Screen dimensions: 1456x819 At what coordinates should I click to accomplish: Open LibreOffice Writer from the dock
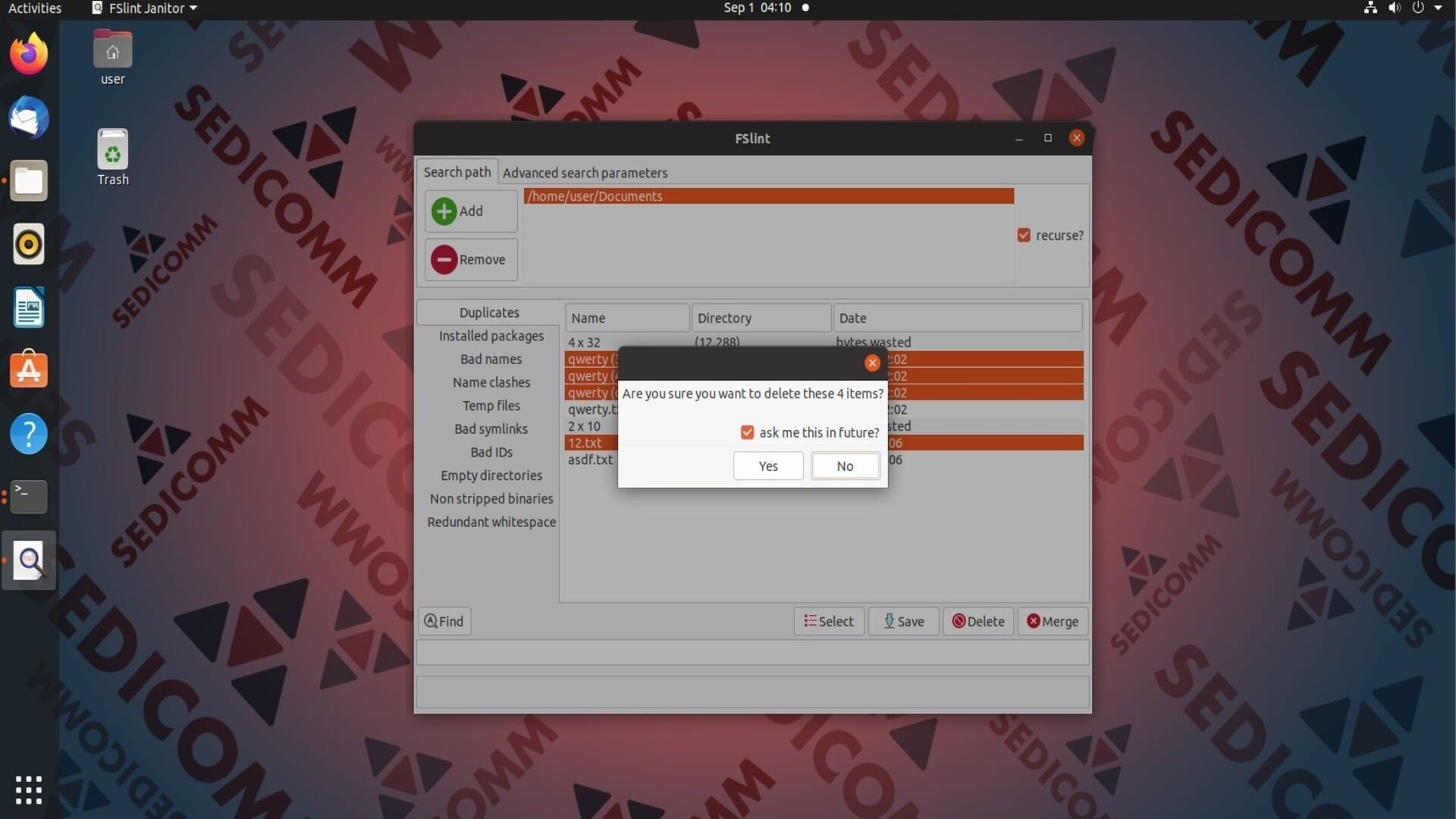[x=29, y=307]
